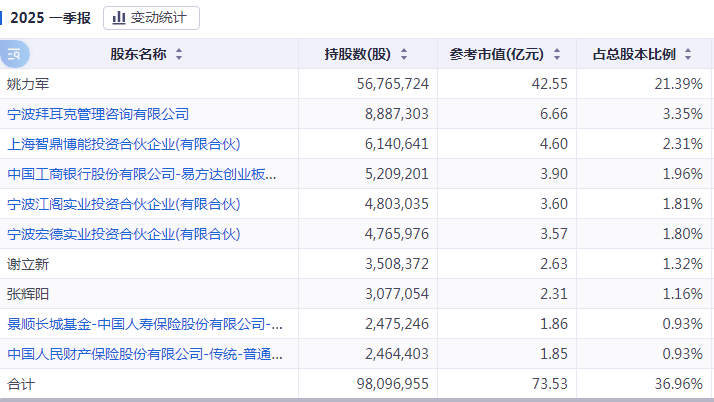Select share count 2,464,403

pos(397,354)
